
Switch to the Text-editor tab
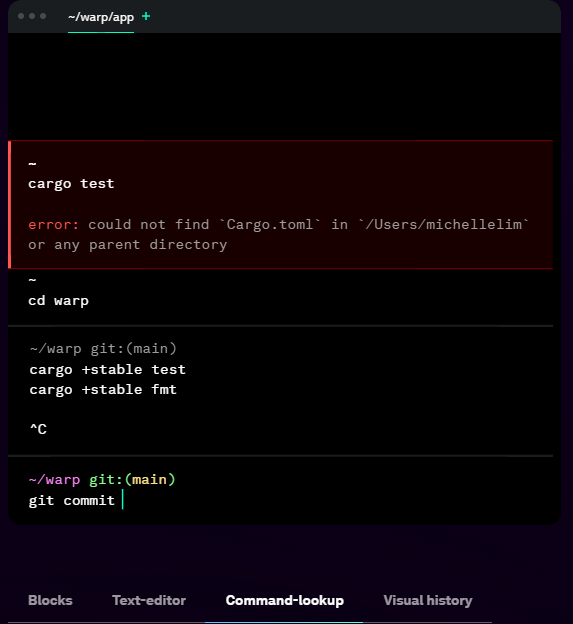click(x=149, y=600)
